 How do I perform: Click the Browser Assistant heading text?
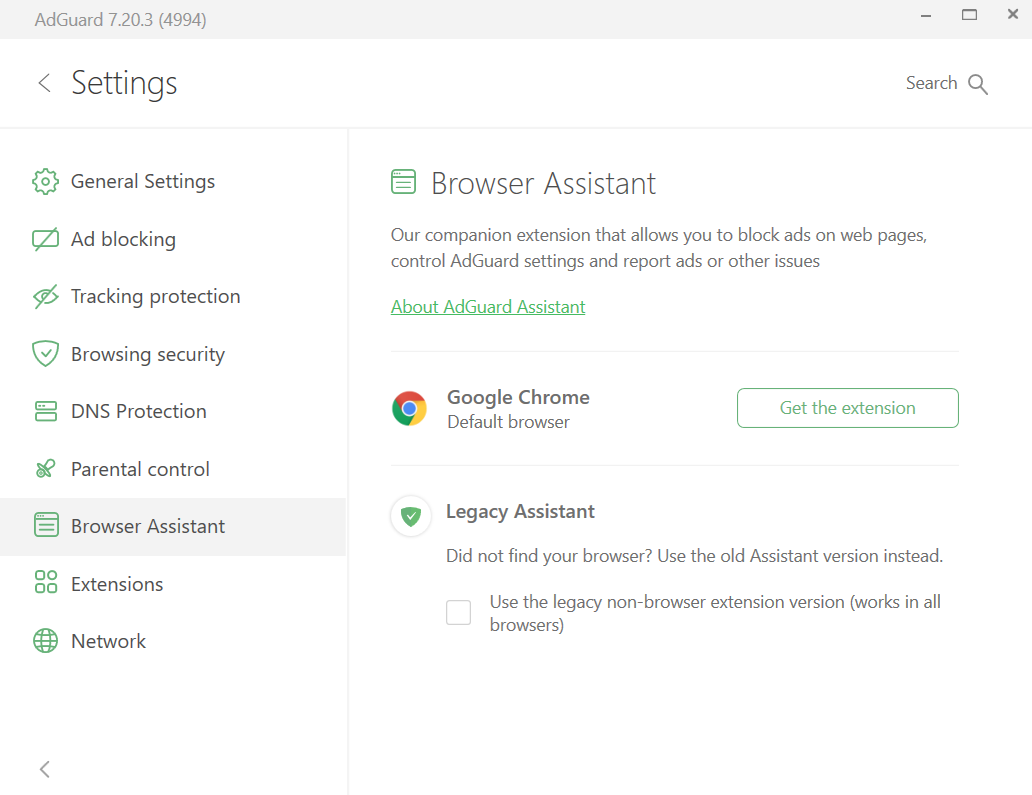click(x=543, y=183)
